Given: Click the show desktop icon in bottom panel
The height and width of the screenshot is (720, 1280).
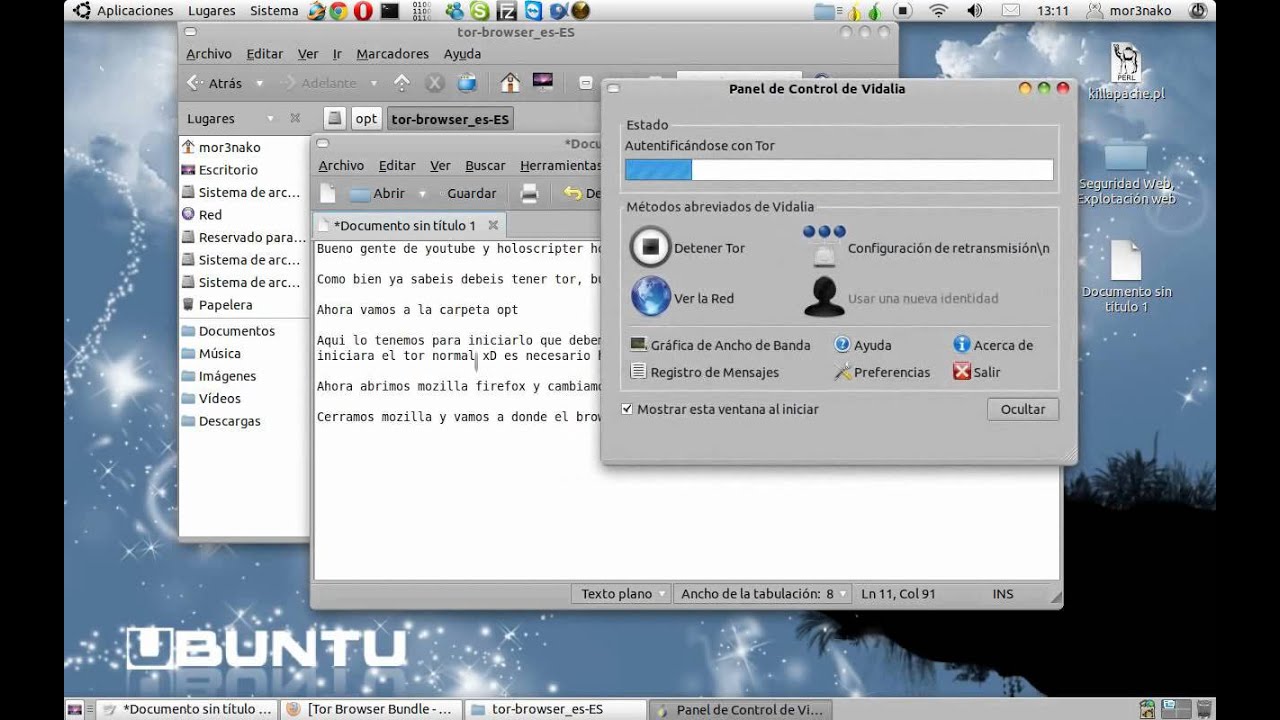Looking at the screenshot, I should pos(74,709).
